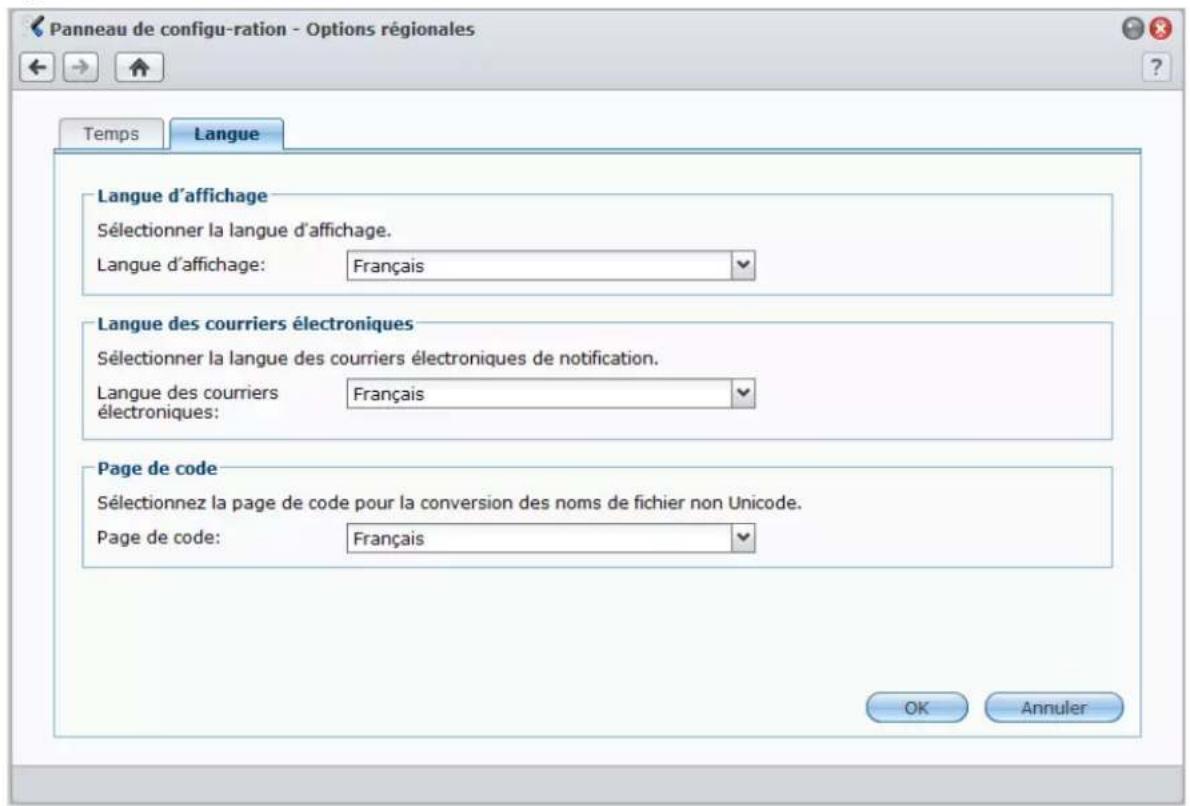Click the Page de code combo box field
Screen dimensions: 1190x806
click(x=550, y=538)
